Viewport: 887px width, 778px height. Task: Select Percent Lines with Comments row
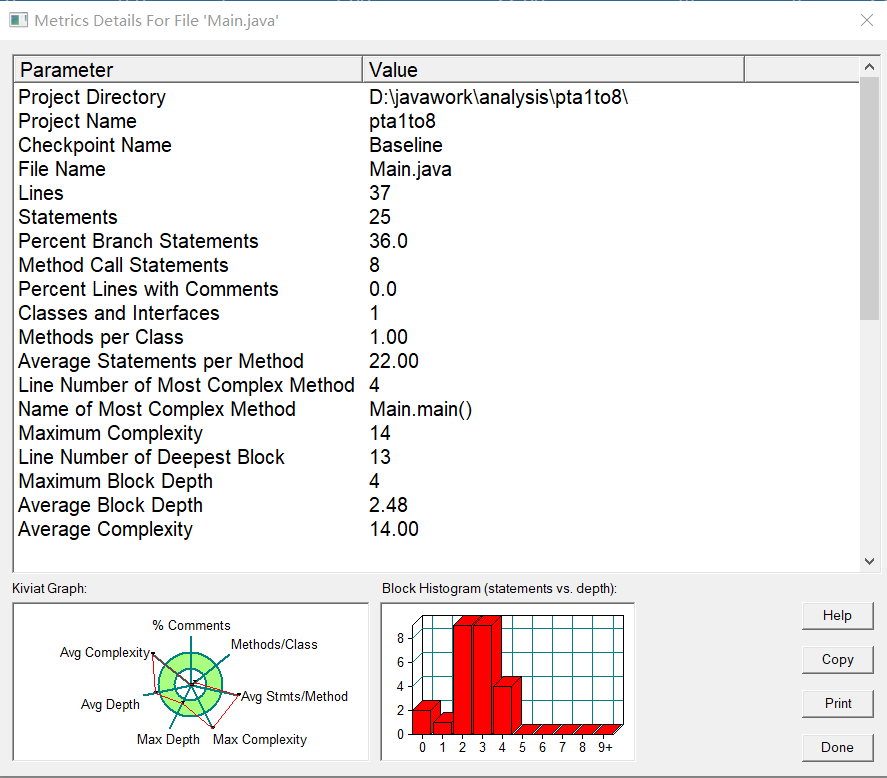pos(436,289)
